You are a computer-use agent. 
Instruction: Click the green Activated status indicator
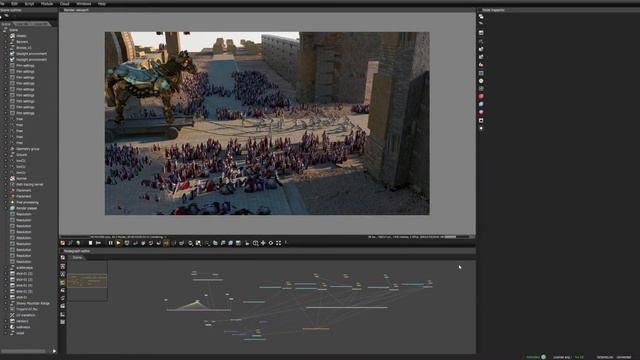coord(536,357)
